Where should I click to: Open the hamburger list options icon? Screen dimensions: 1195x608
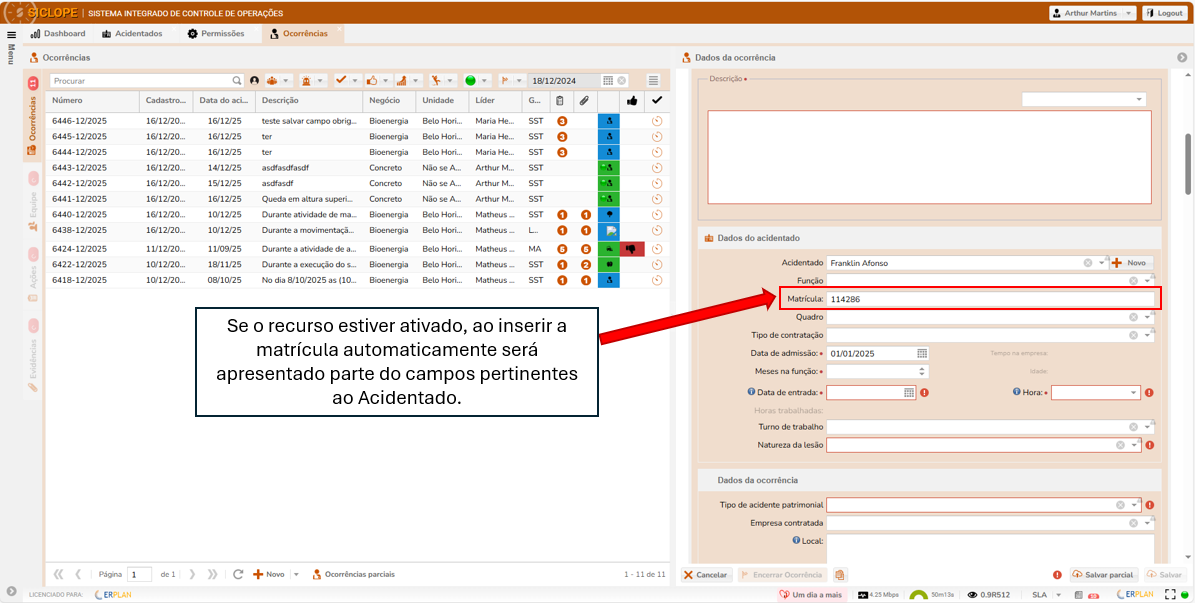(653, 81)
